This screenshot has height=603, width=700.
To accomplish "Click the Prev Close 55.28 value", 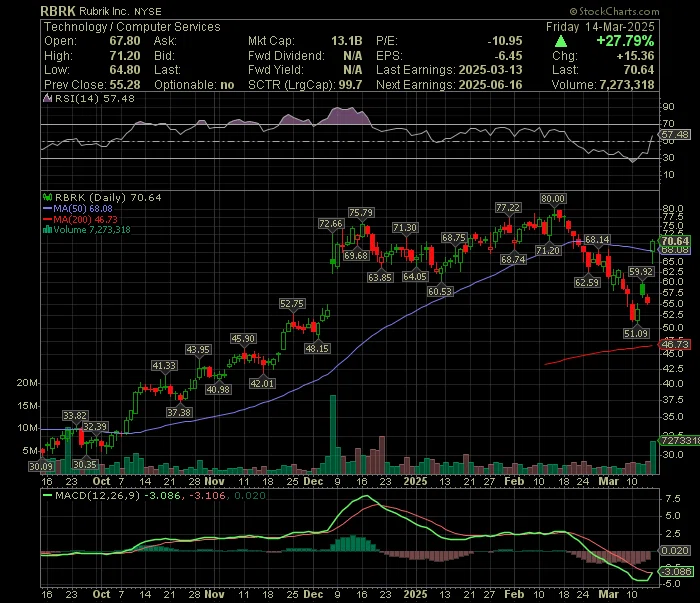I will point(125,85).
